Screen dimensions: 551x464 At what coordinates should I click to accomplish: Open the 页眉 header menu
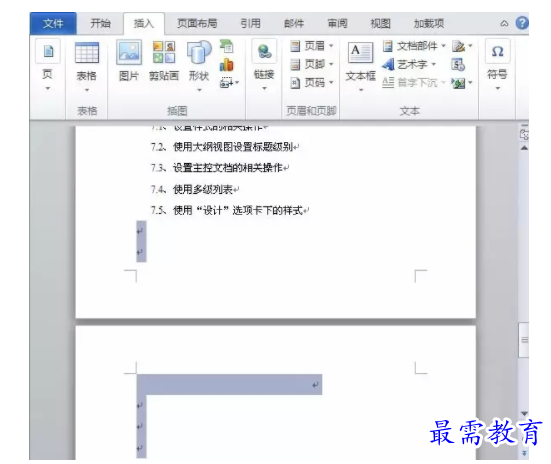click(x=312, y=46)
